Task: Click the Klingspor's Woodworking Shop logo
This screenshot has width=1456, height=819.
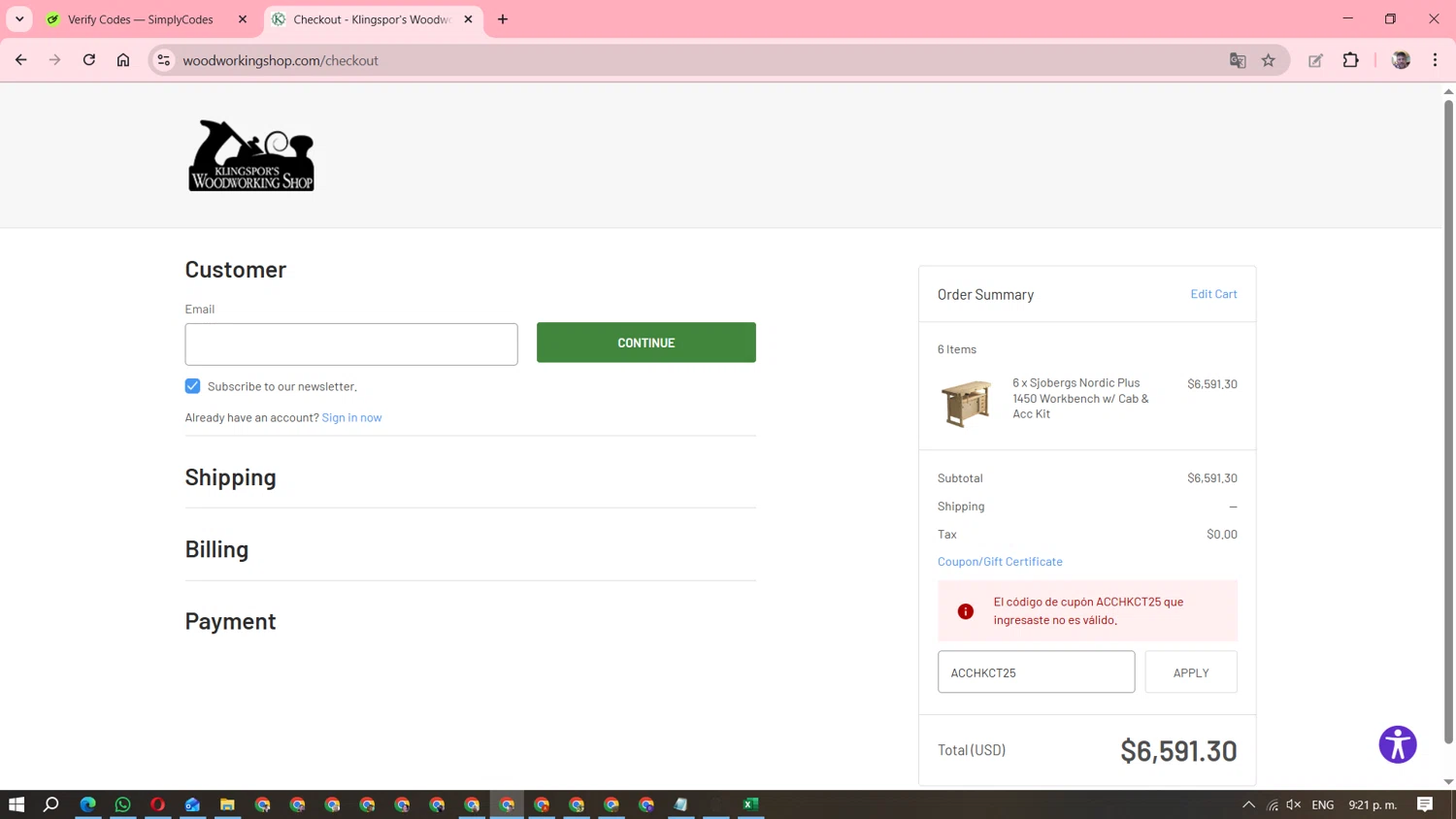Action: point(251,155)
